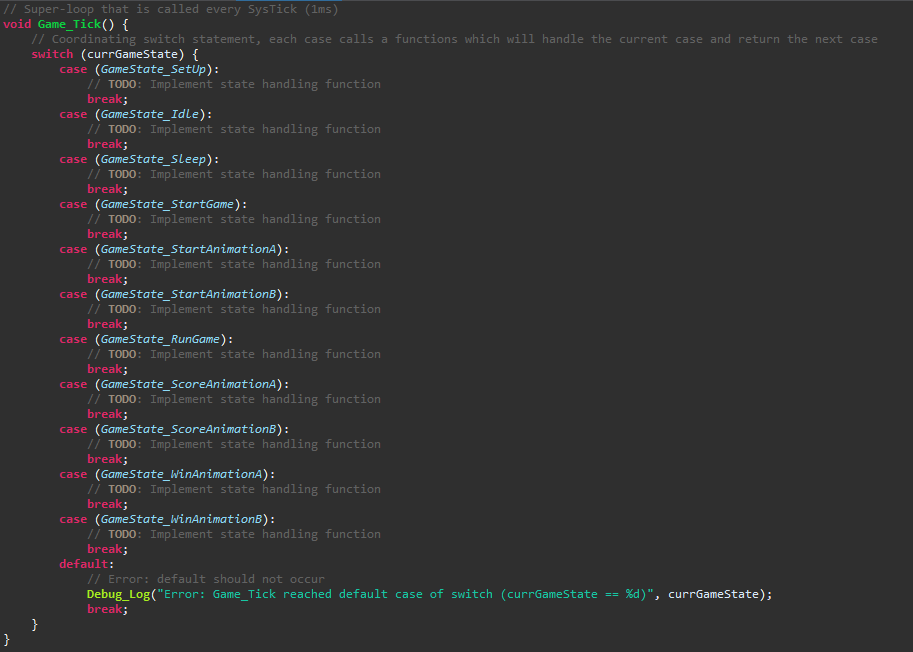Select GameState_ScoreAnimationB case label
This screenshot has height=652, width=913.
click(x=189, y=430)
